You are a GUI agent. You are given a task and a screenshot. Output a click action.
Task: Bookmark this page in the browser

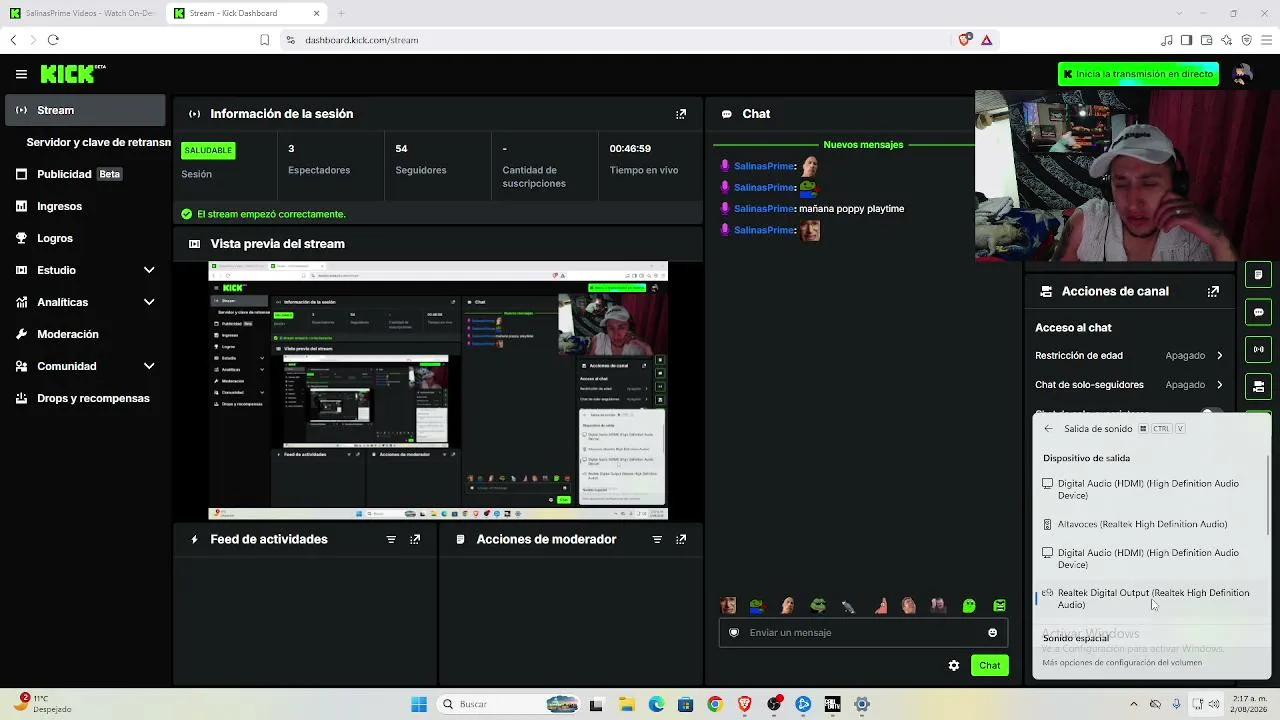(x=264, y=40)
